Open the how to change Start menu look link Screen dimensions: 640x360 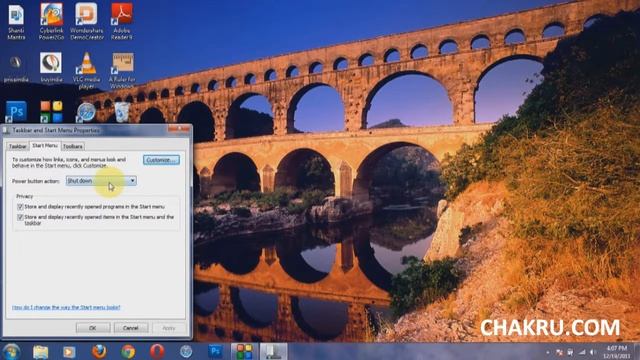coord(66,307)
